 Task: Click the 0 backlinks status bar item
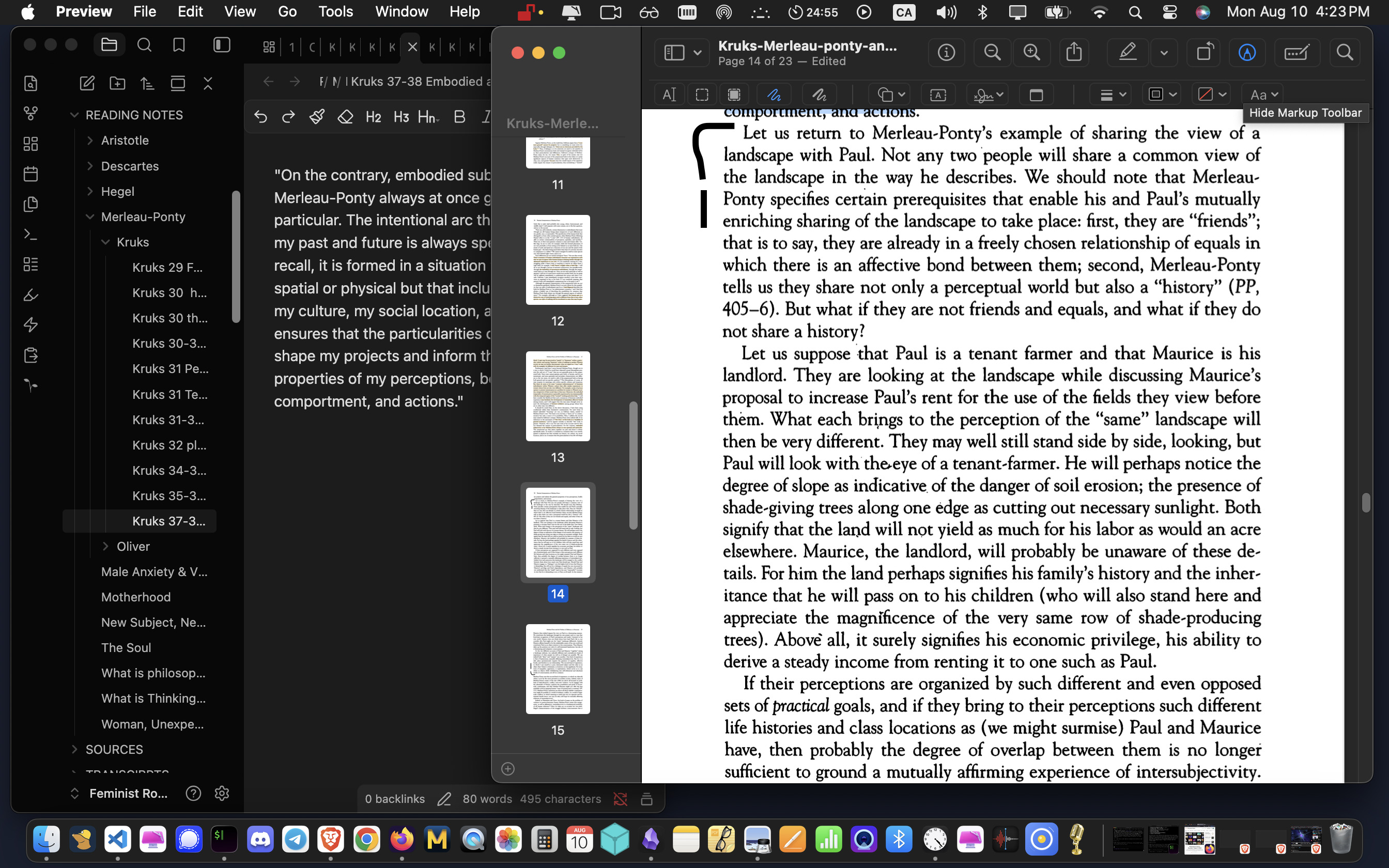point(394,799)
